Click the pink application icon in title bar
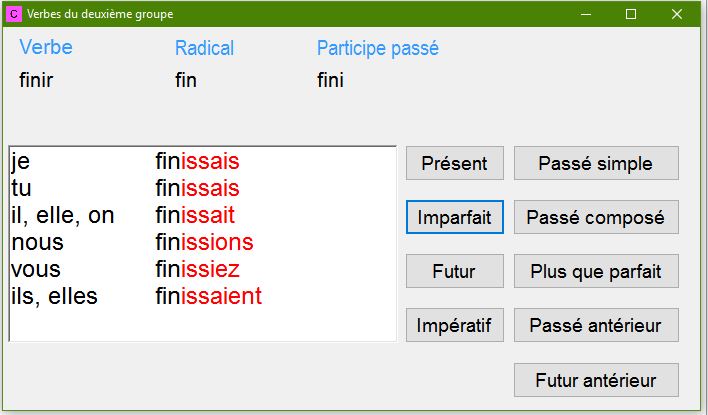This screenshot has height=415, width=708. click(14, 14)
